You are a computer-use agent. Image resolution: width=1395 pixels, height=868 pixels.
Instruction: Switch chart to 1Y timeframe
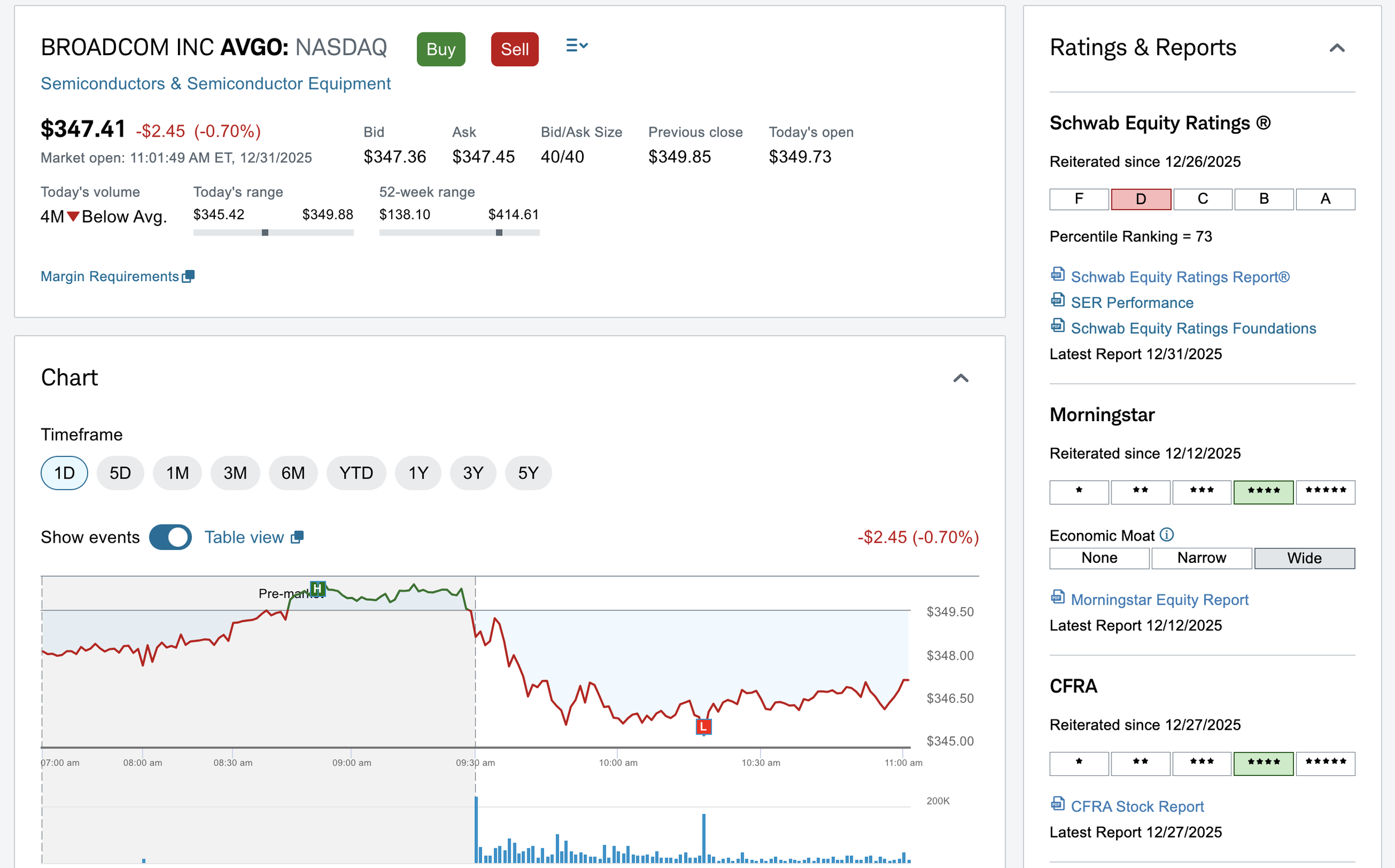[x=418, y=473]
